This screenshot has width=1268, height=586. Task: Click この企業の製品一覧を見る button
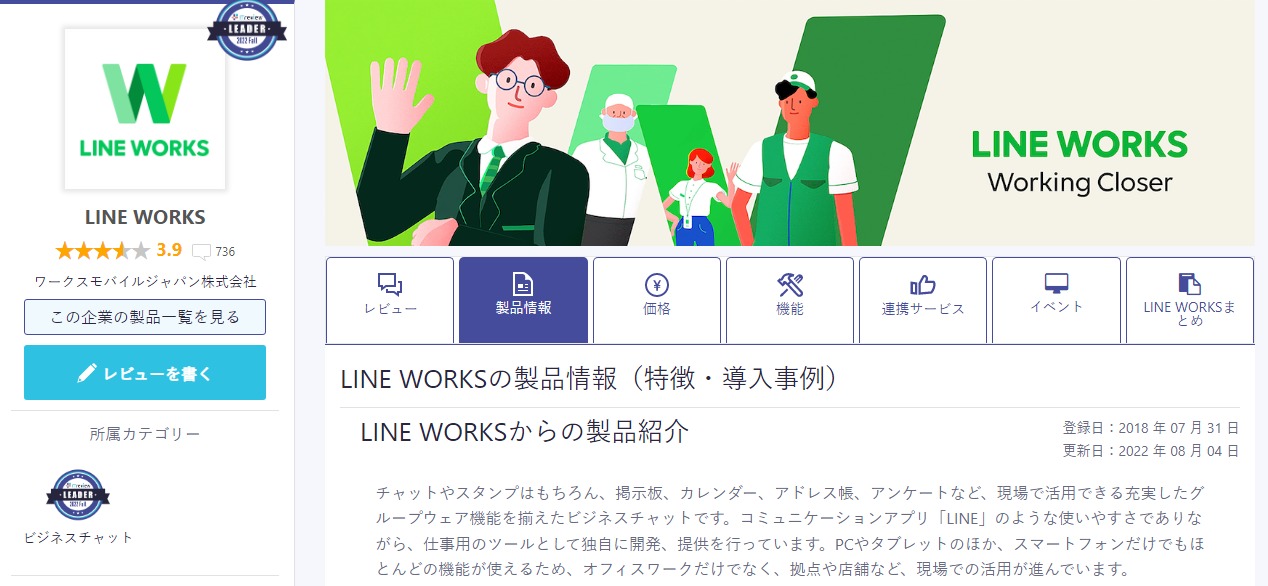coord(145,317)
